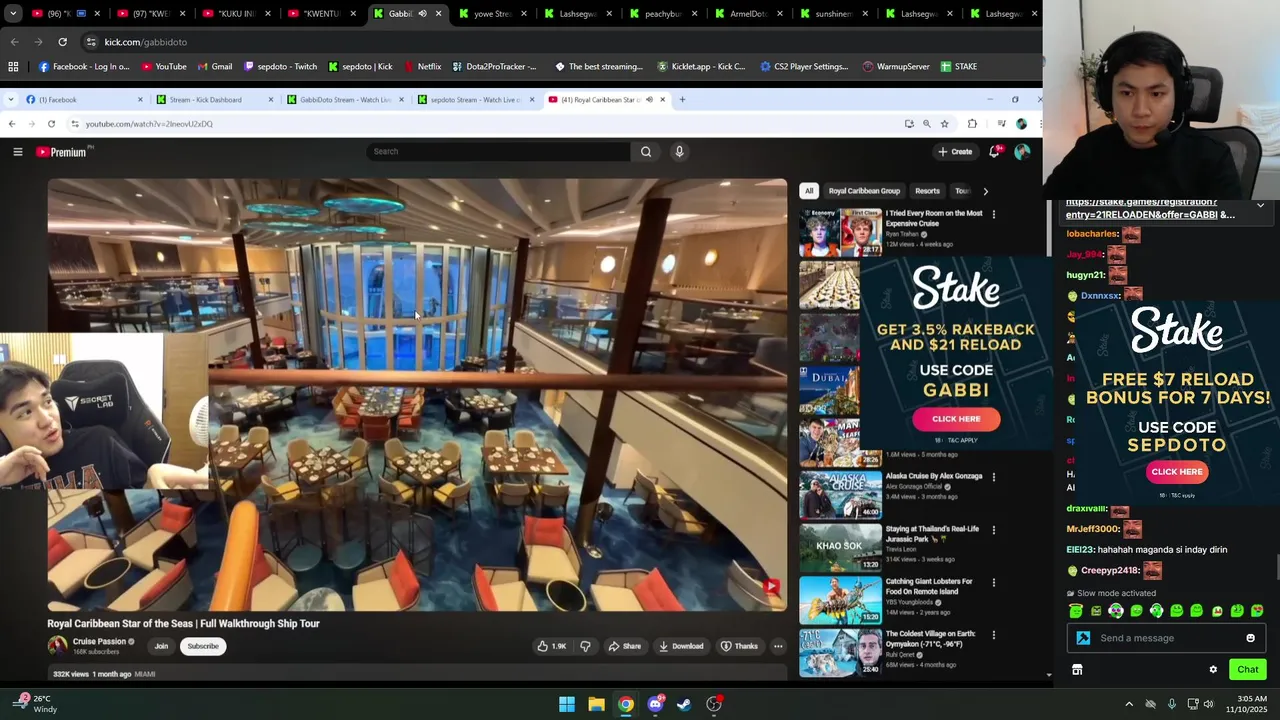Screen dimensions: 1280x720
Task: Reload the inner YouTube browser page
Action: pyautogui.click(x=51, y=124)
